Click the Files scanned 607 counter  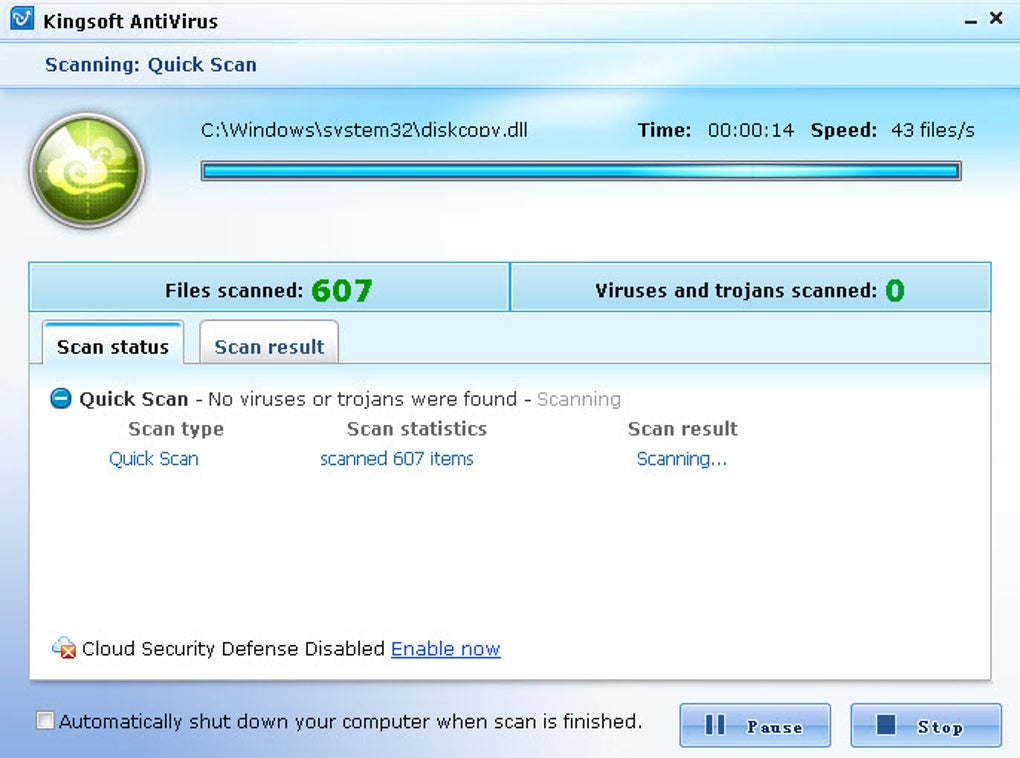point(269,290)
